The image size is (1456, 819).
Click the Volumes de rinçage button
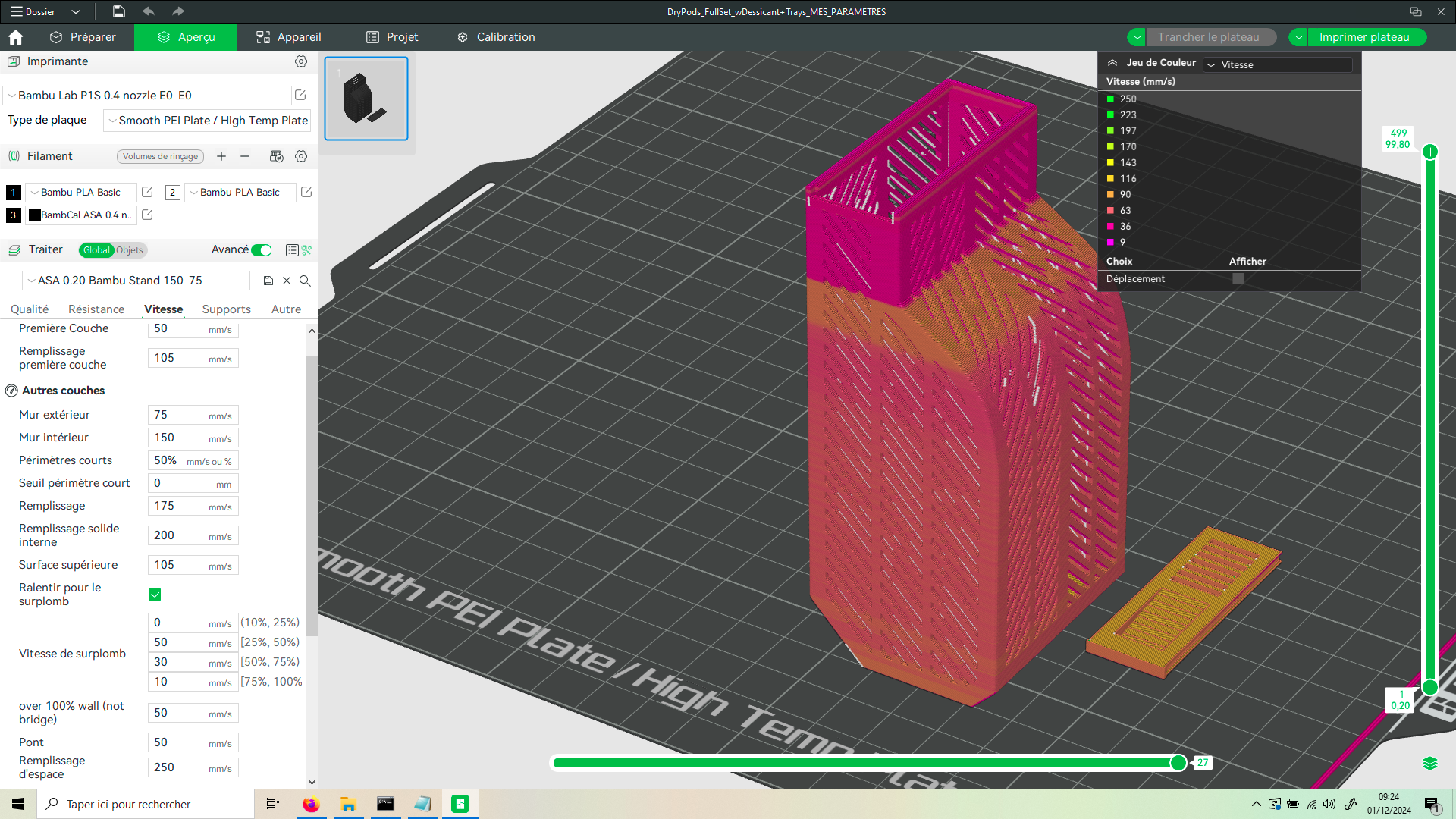160,157
